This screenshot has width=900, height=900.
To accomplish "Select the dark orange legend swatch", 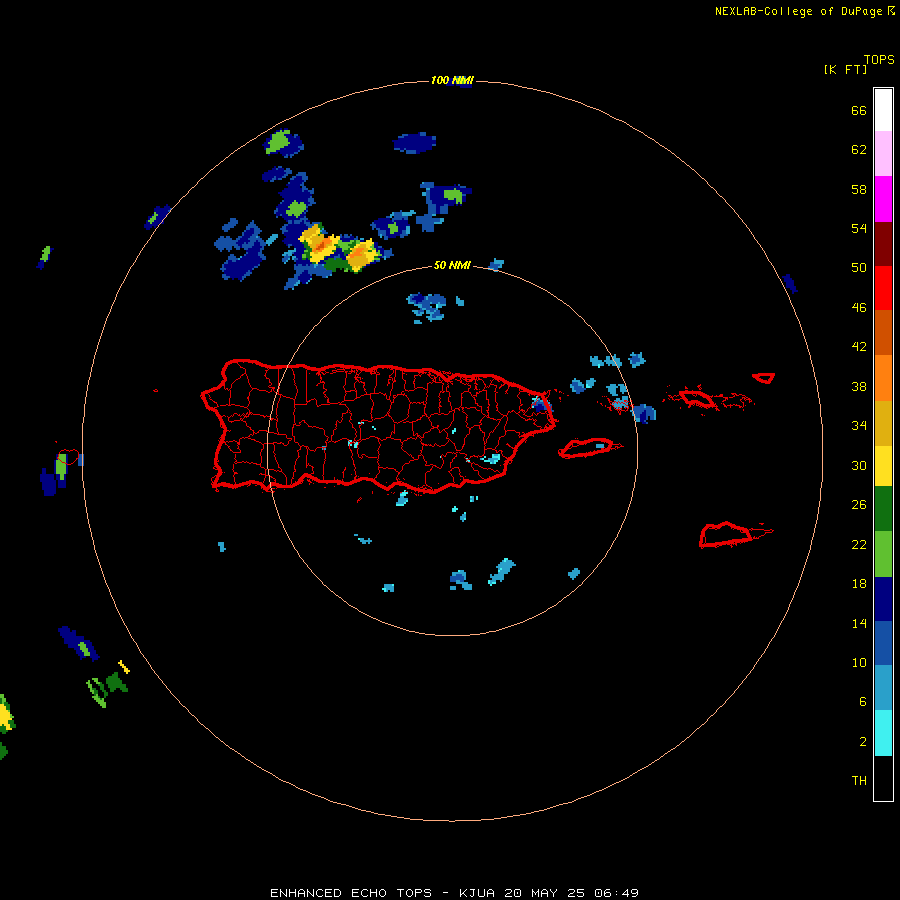I will coord(883,332).
